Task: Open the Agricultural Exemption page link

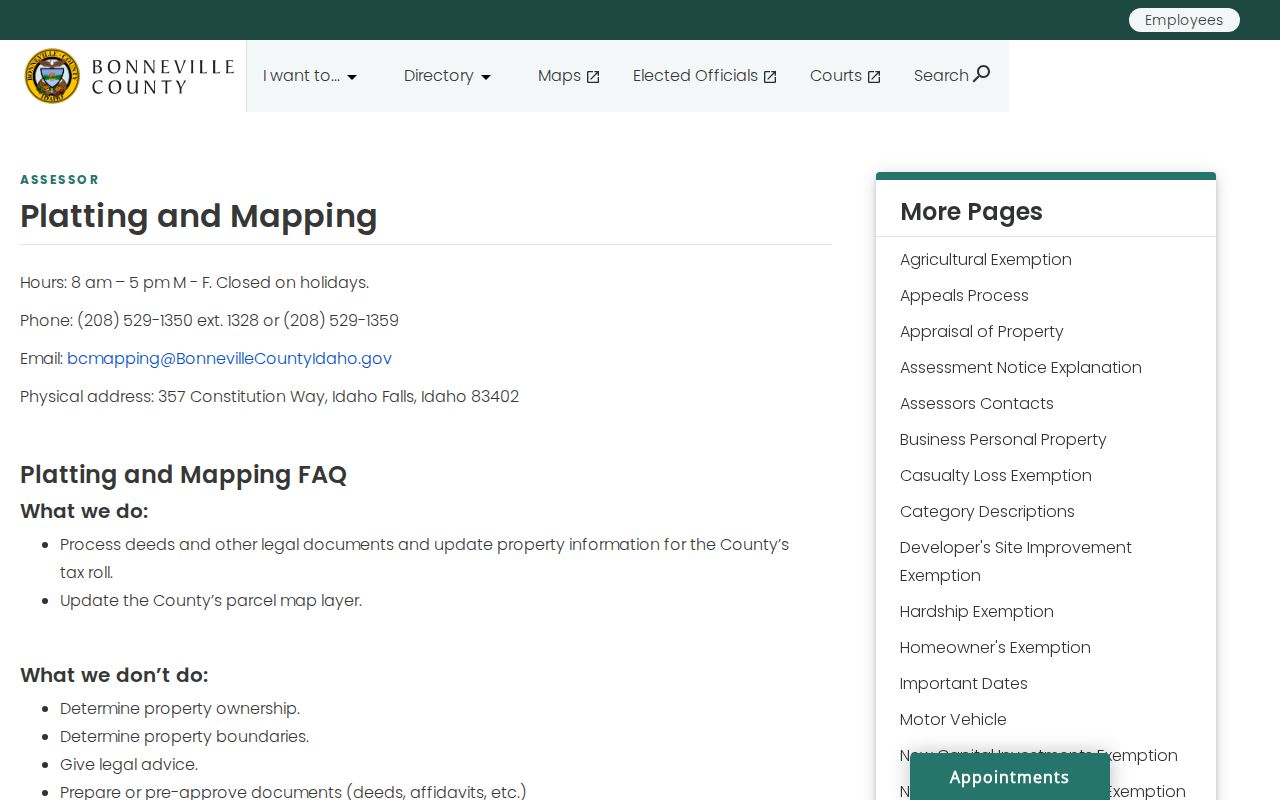Action: click(x=985, y=259)
